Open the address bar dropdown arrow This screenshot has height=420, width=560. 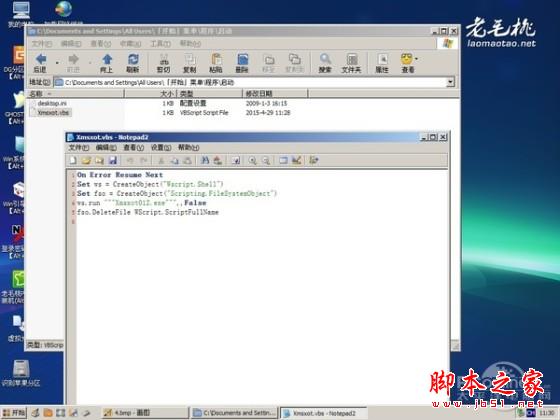[x=450, y=82]
